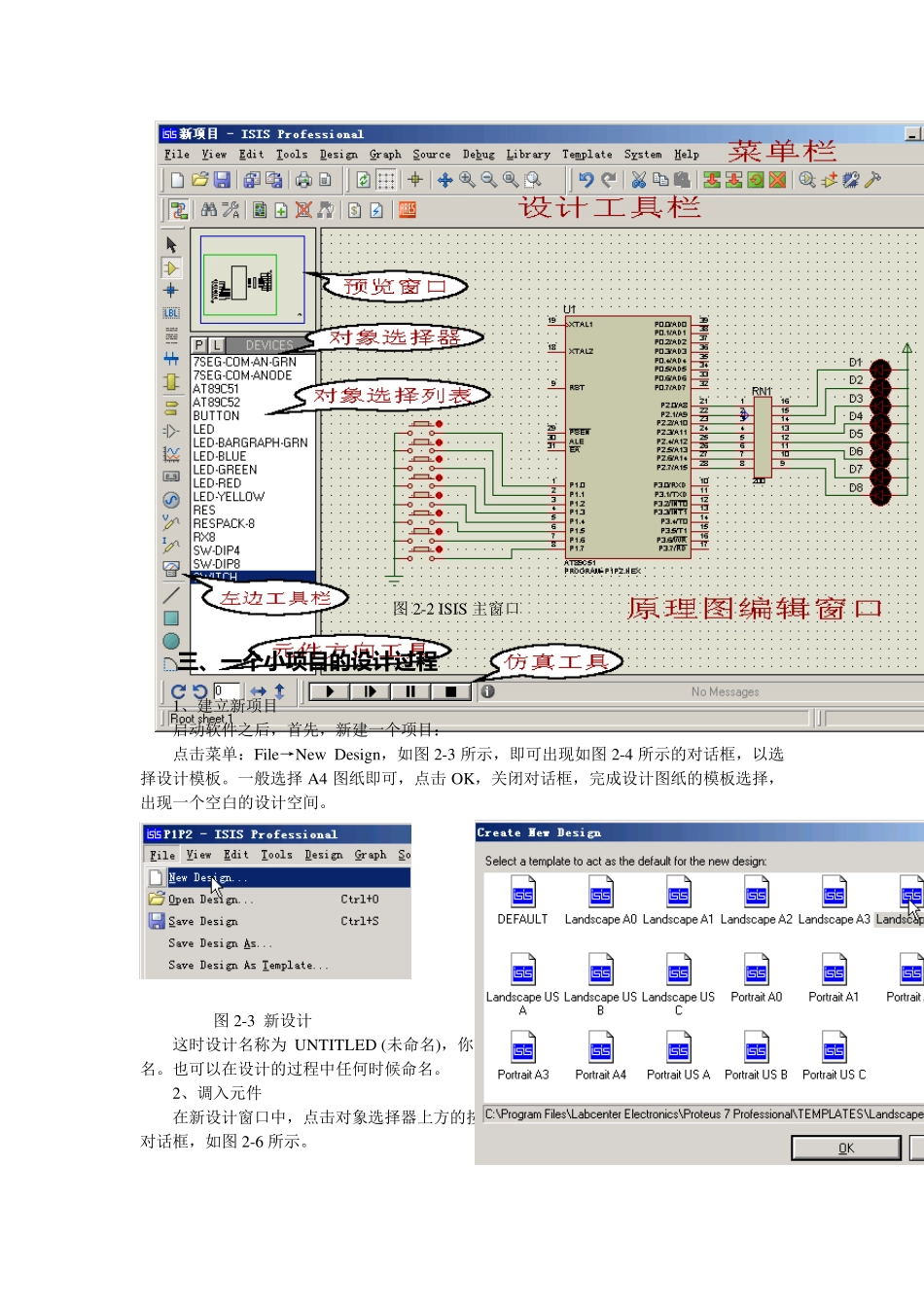Select the Portrait A4 template

(600, 1057)
